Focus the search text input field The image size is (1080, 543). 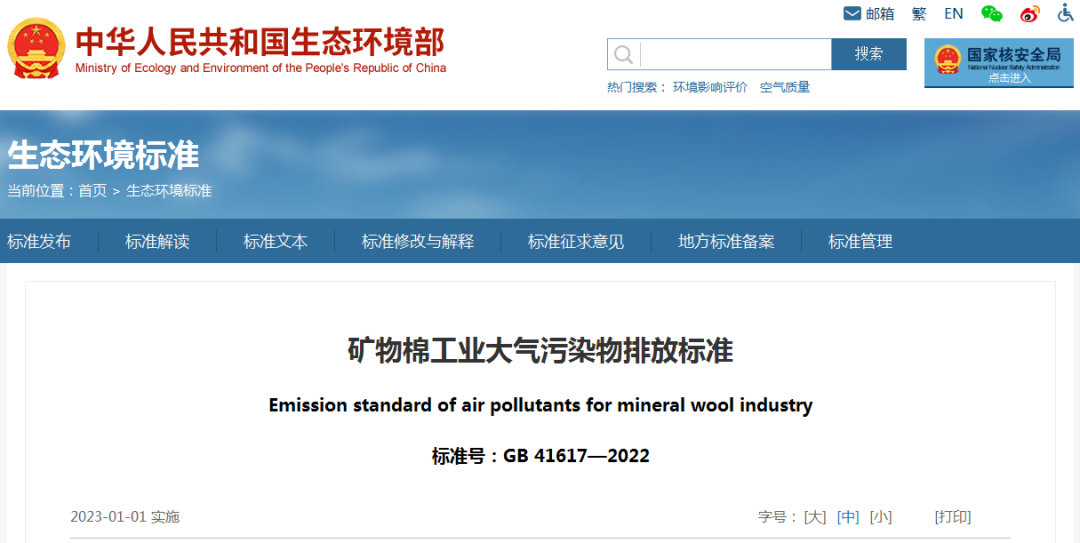coord(735,54)
